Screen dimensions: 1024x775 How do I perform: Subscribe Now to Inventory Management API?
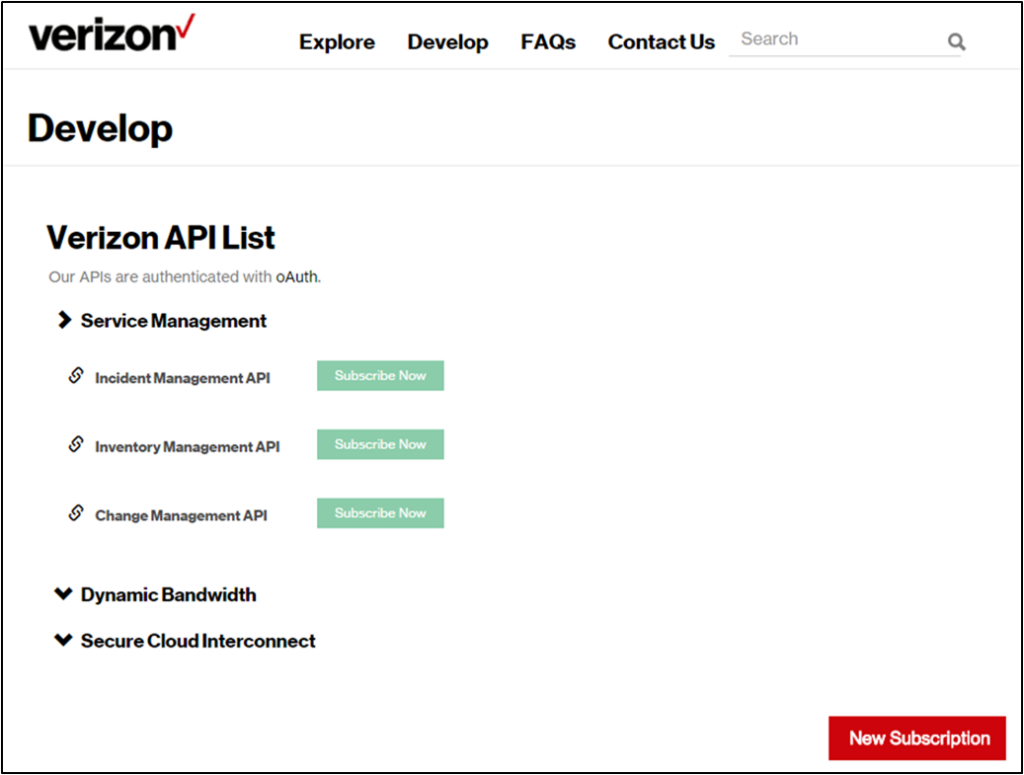[380, 444]
